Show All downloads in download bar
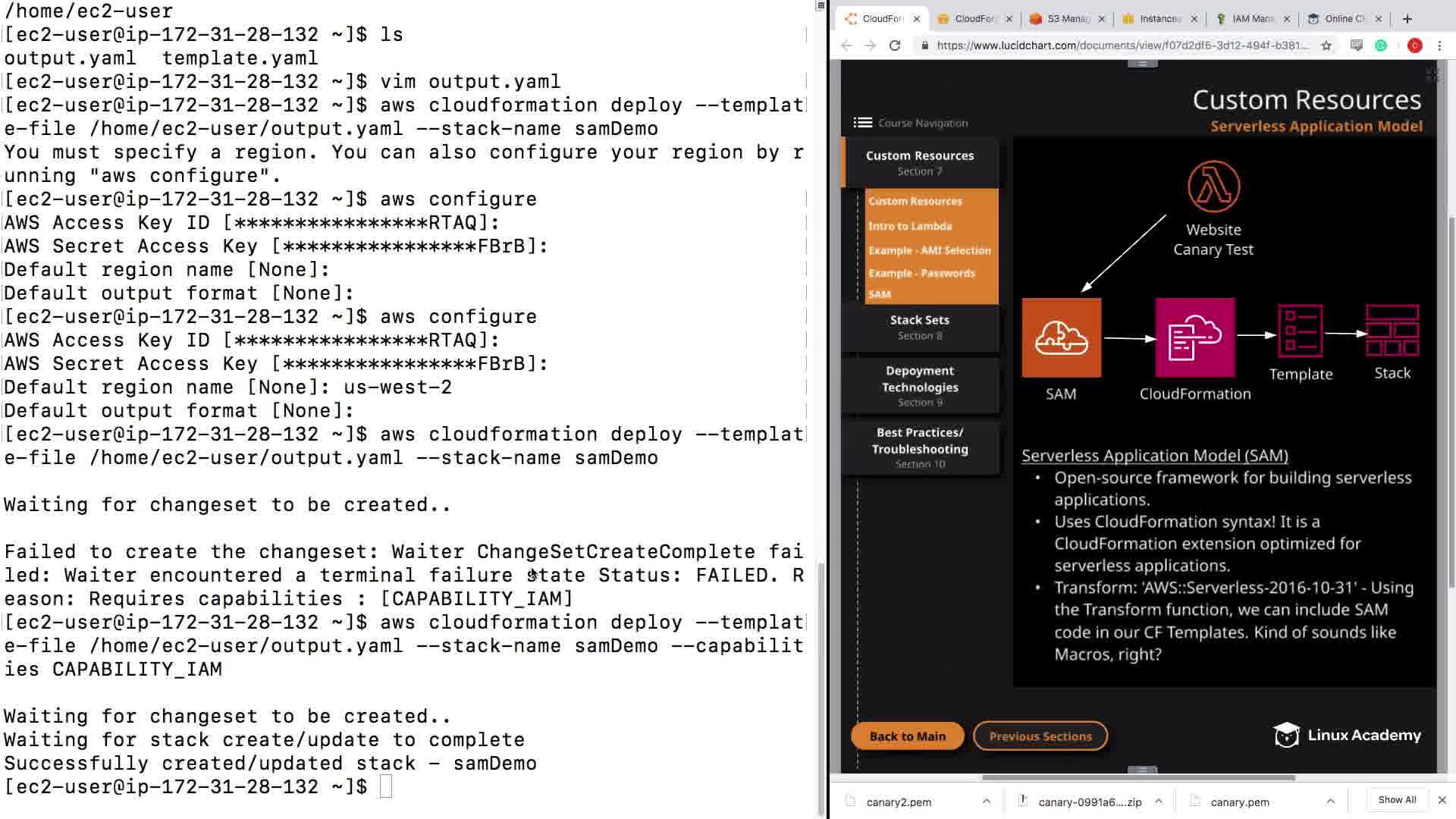 coord(1396,800)
